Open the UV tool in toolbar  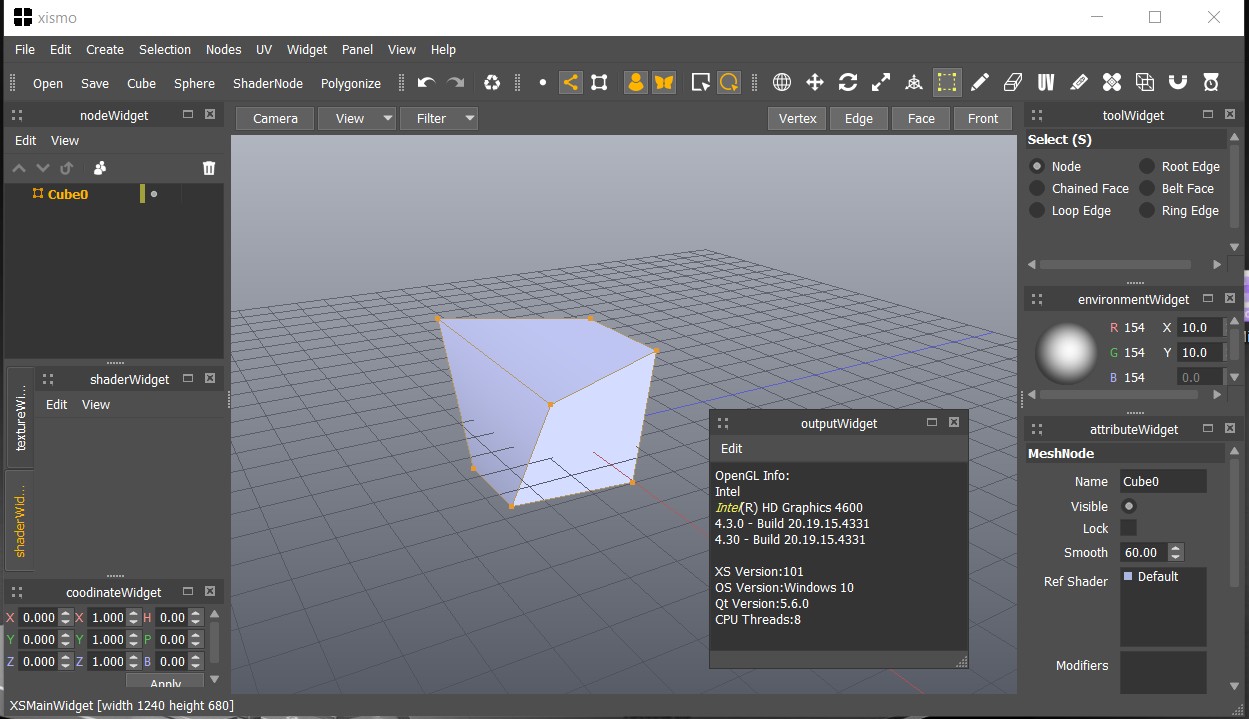(x=1046, y=83)
